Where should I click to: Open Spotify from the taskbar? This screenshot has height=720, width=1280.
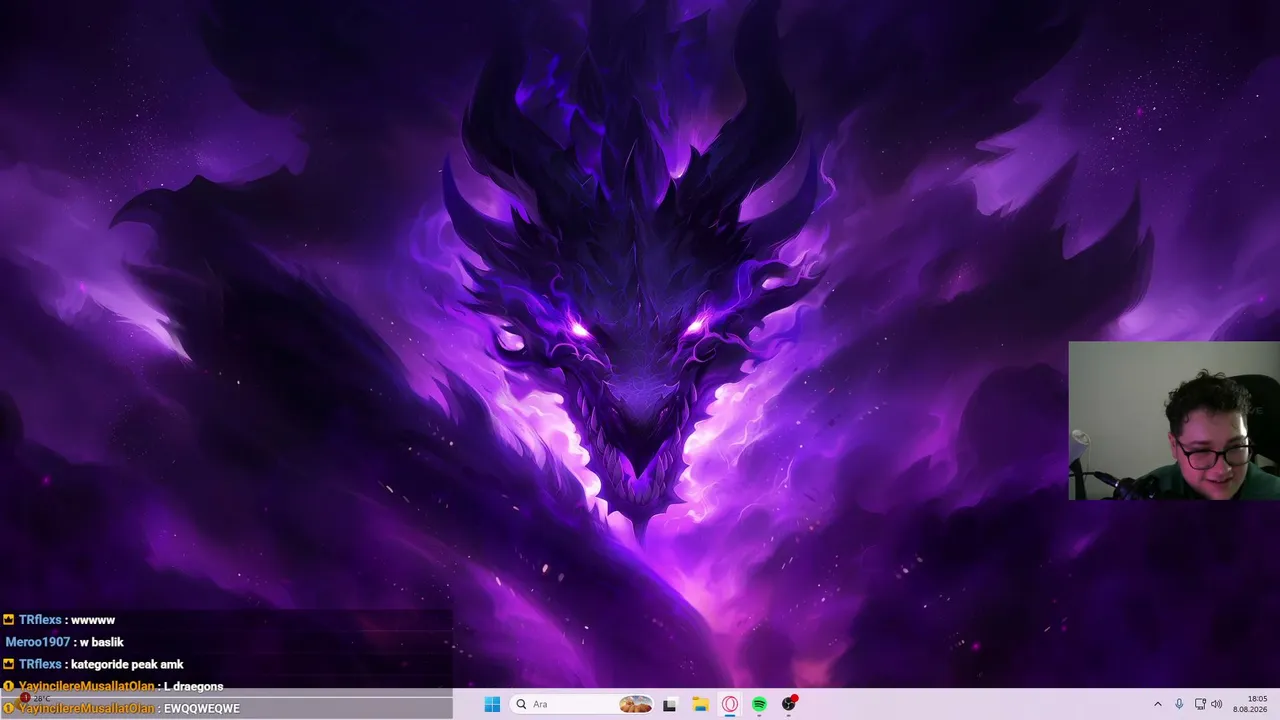759,704
